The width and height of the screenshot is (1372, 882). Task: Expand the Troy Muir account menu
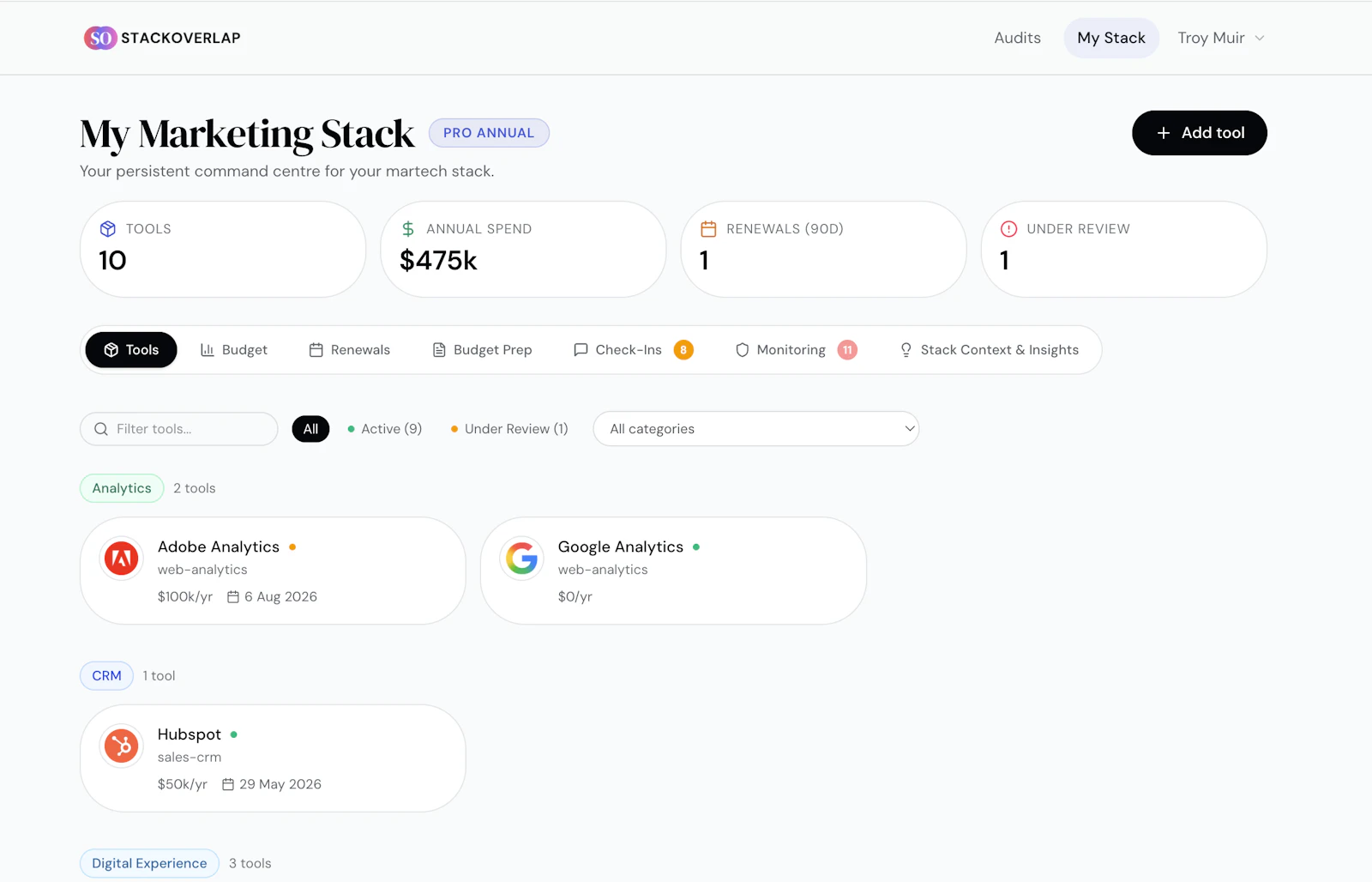(1221, 38)
